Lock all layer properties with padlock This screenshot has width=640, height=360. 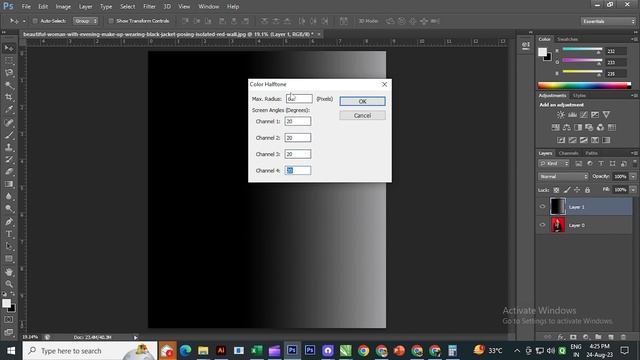[x=587, y=190]
